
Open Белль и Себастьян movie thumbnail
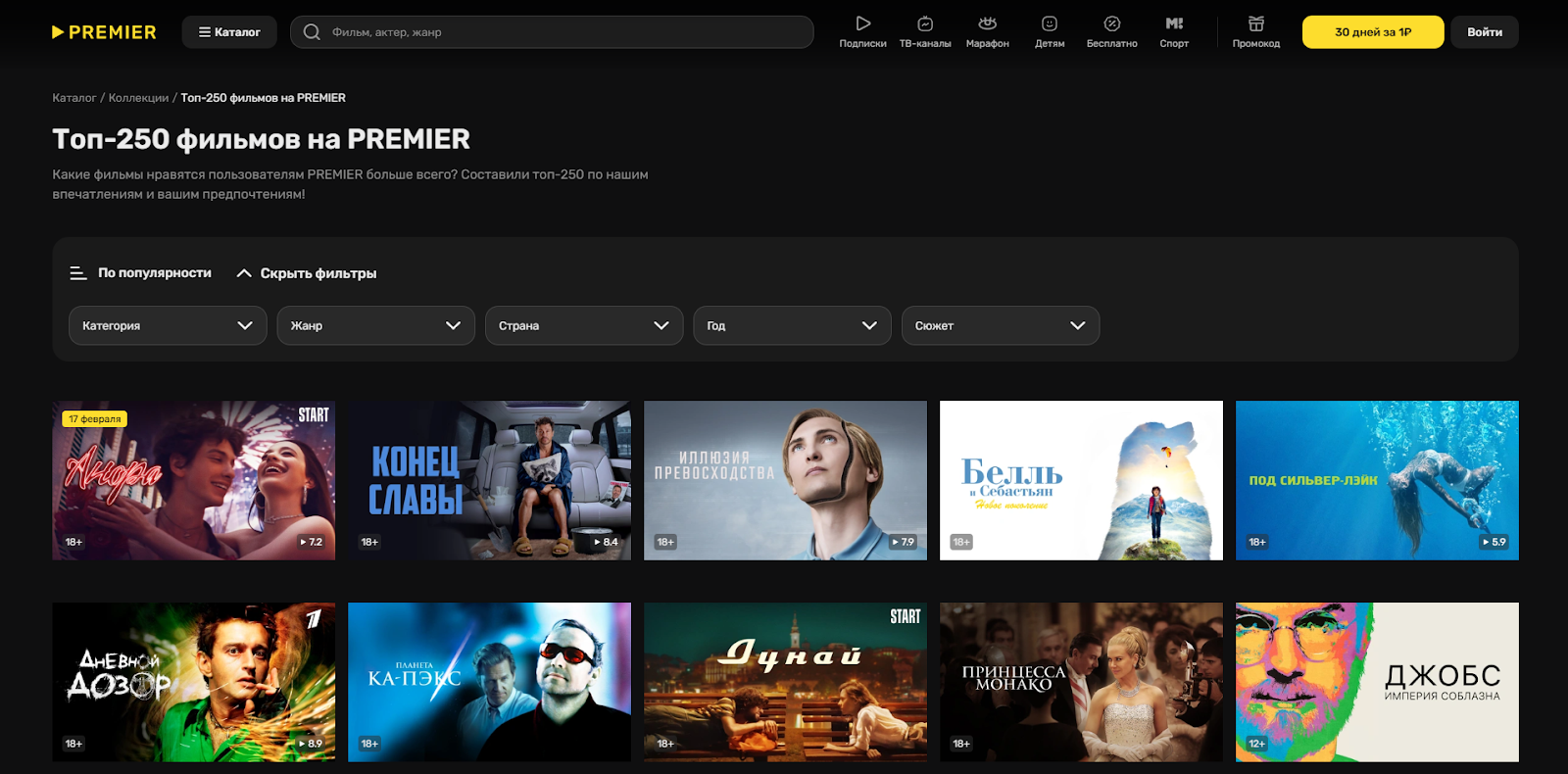(x=1082, y=480)
